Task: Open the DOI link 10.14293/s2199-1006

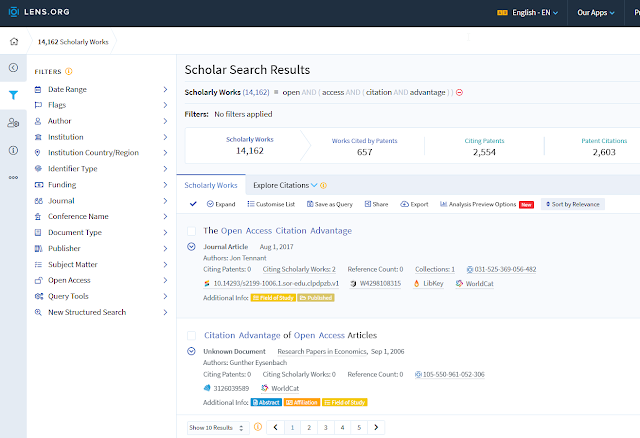Action: coord(271,283)
